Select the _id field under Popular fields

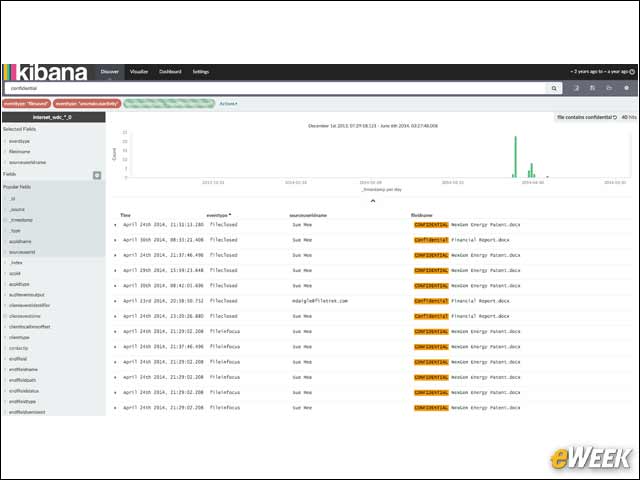tap(12, 199)
